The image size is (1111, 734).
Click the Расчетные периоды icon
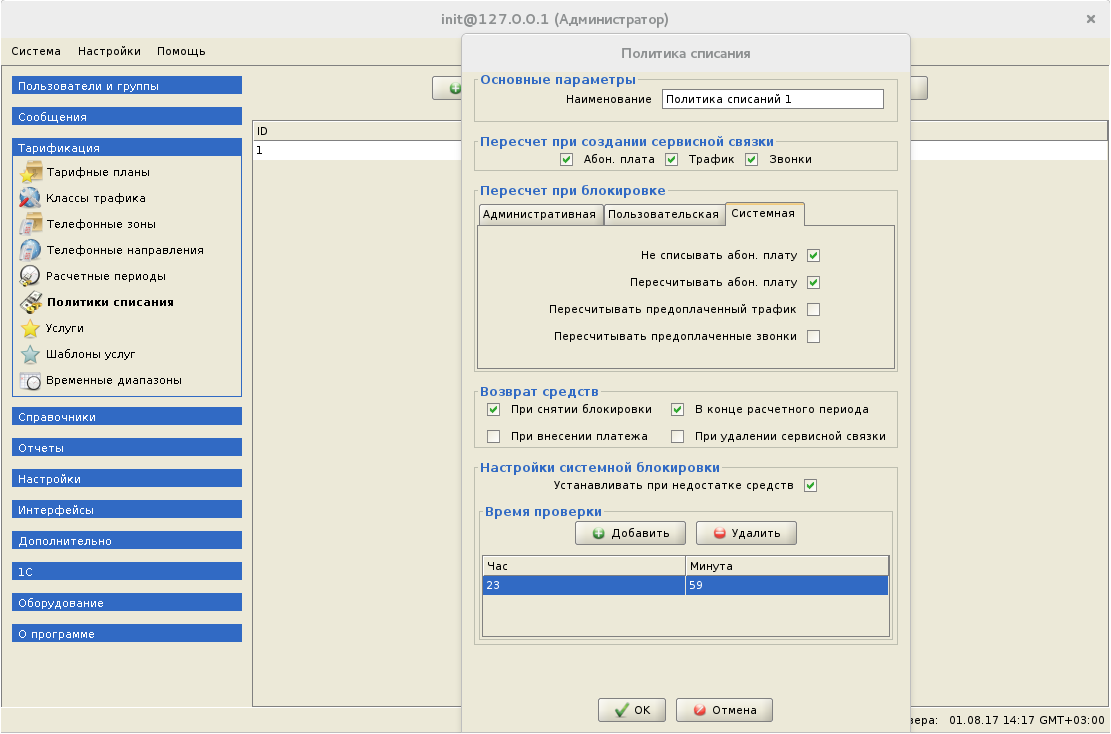point(30,276)
